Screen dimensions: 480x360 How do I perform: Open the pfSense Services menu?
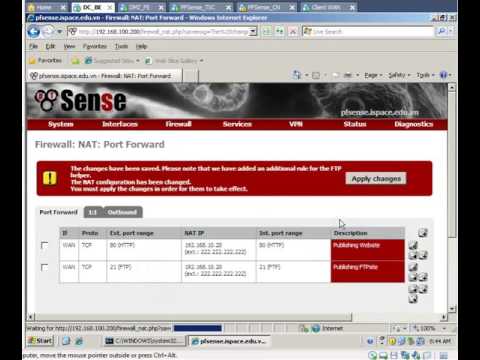pos(237,124)
